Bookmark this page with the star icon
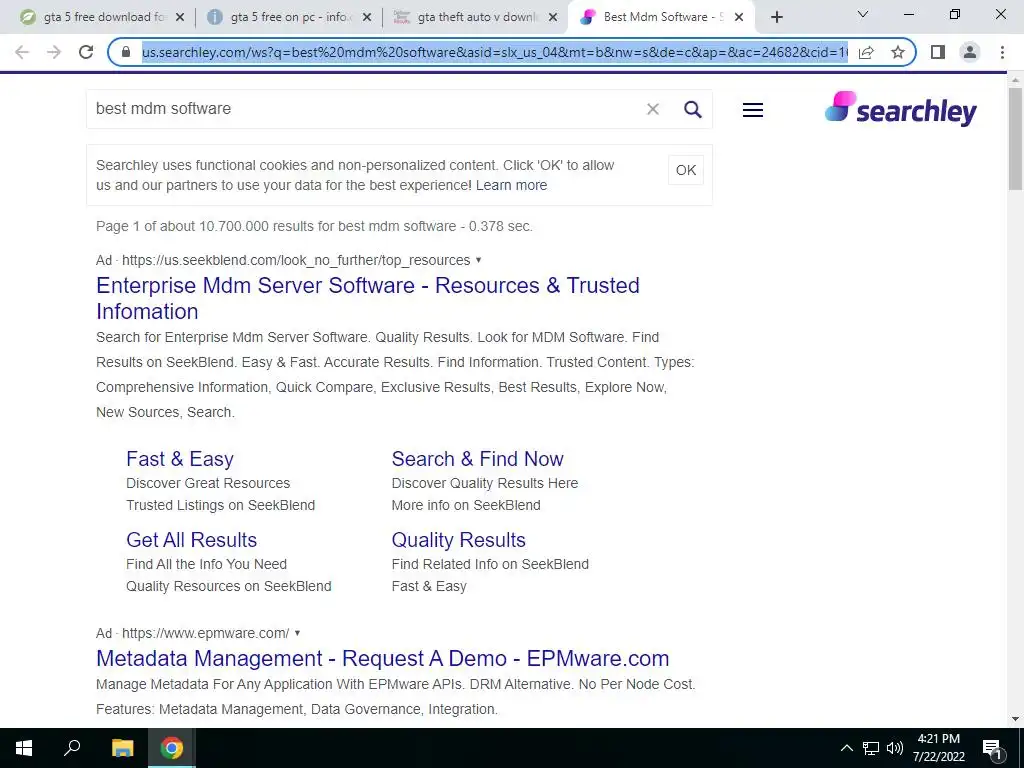1024x768 pixels. click(898, 52)
